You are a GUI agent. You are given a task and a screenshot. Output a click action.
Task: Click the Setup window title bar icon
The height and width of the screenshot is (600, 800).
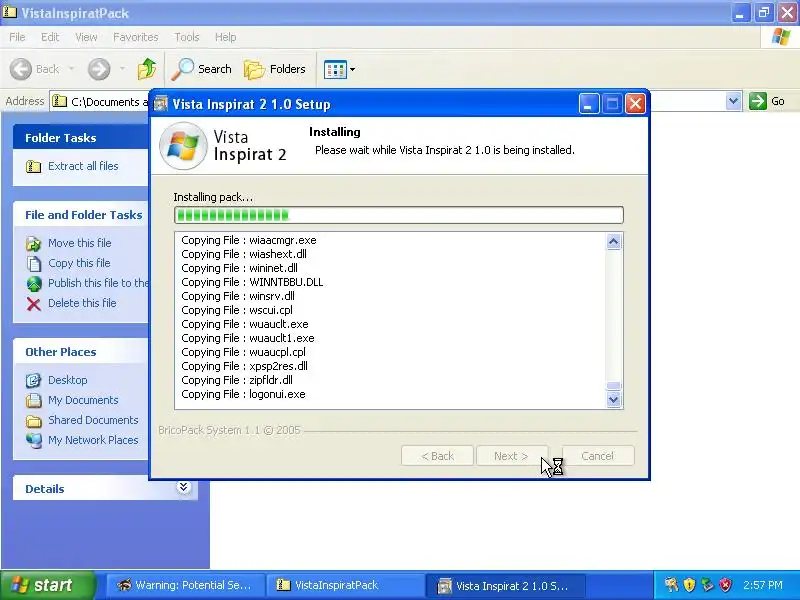click(161, 104)
